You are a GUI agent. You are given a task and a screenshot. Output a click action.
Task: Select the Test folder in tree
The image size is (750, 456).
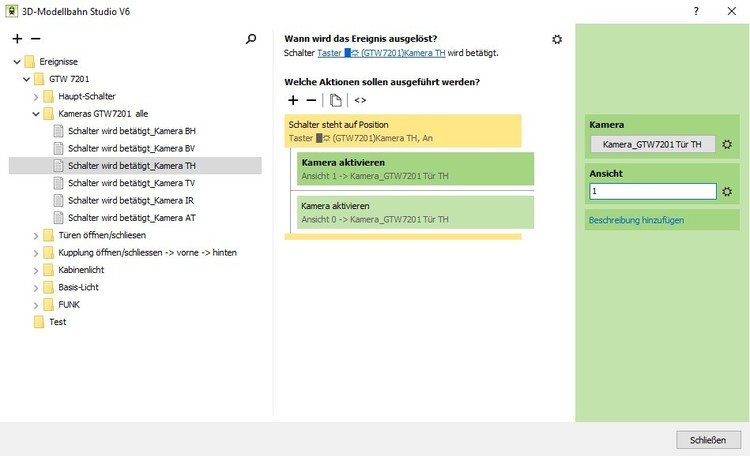[x=57, y=322]
